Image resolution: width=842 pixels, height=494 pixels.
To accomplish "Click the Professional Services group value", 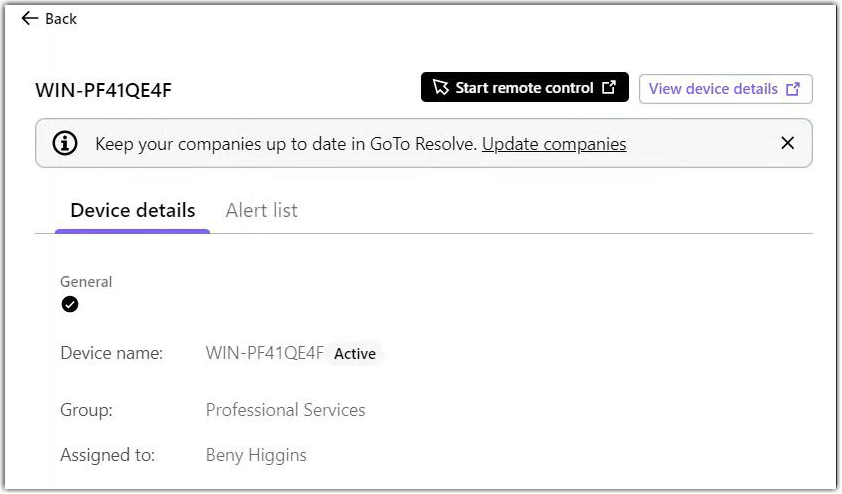I will pos(285,410).
